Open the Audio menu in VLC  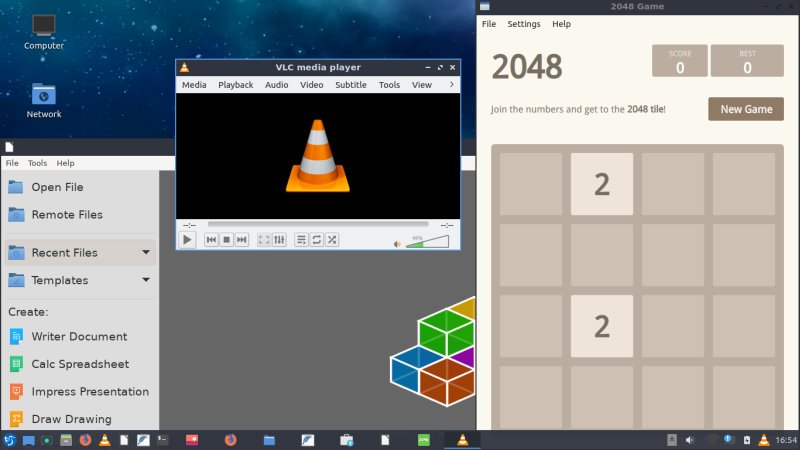pos(276,85)
